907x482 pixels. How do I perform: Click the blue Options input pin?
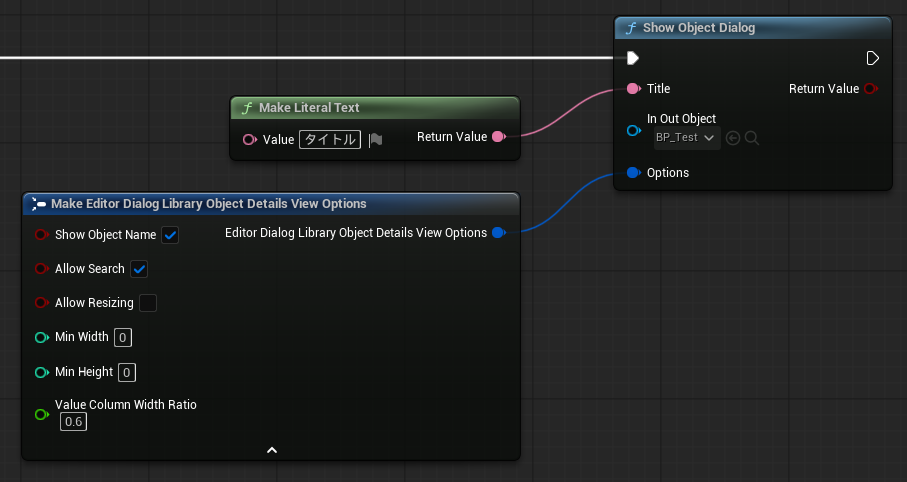633,173
